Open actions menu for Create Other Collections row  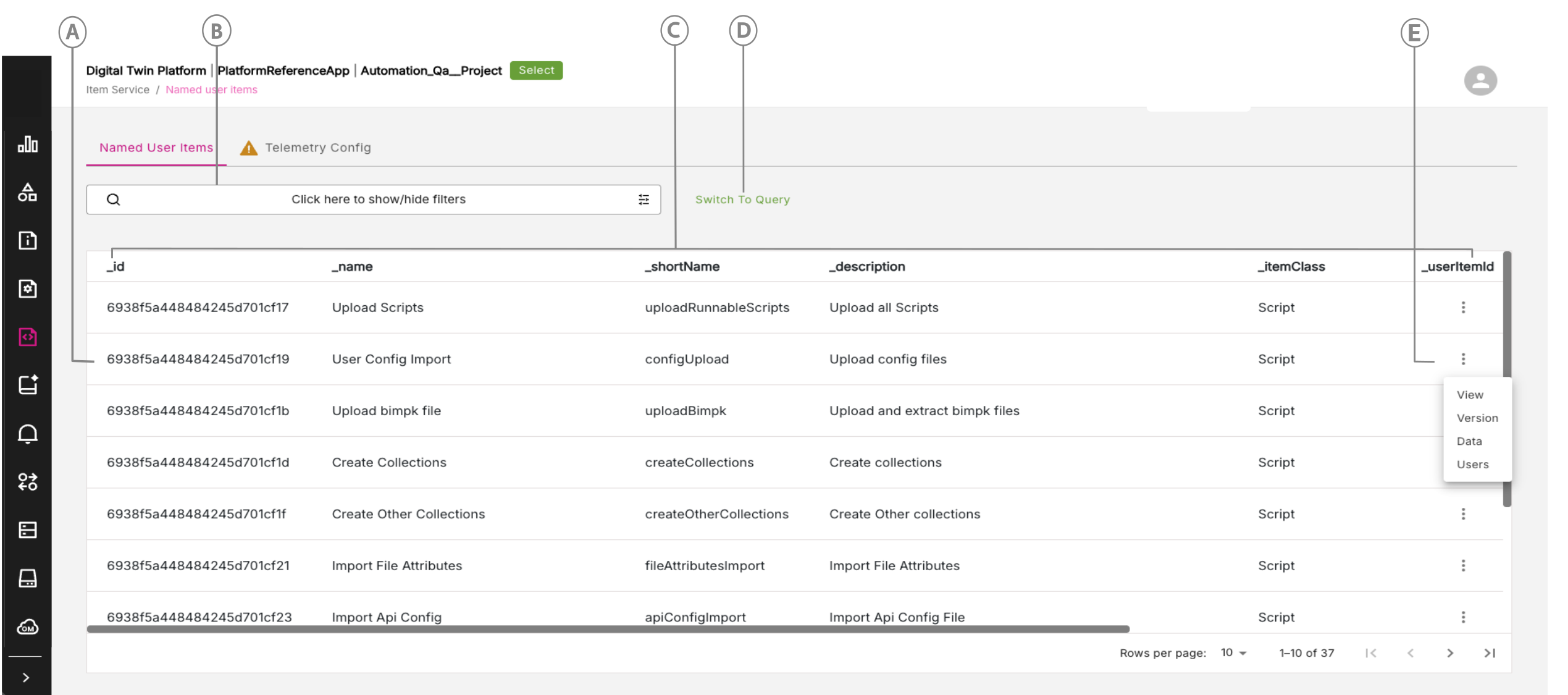(x=1463, y=514)
